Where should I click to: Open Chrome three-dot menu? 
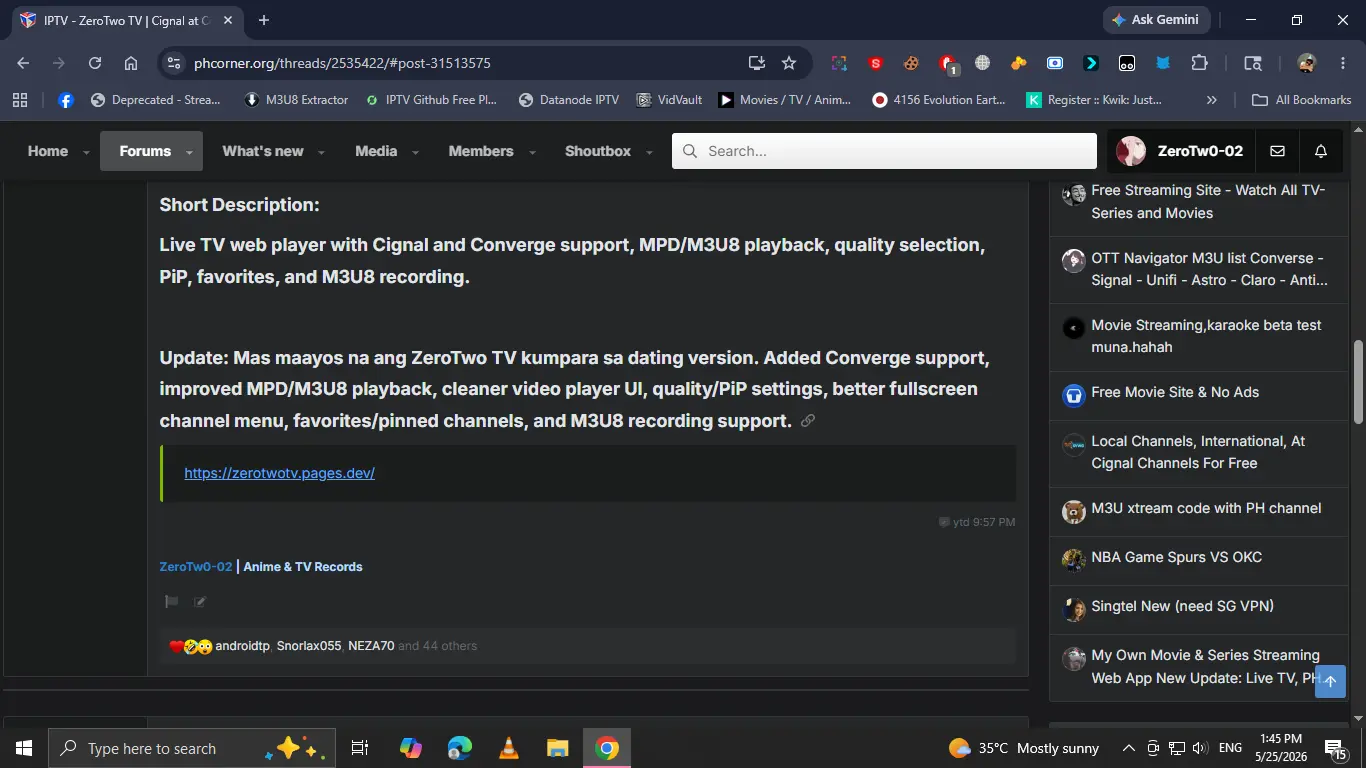[x=1342, y=63]
